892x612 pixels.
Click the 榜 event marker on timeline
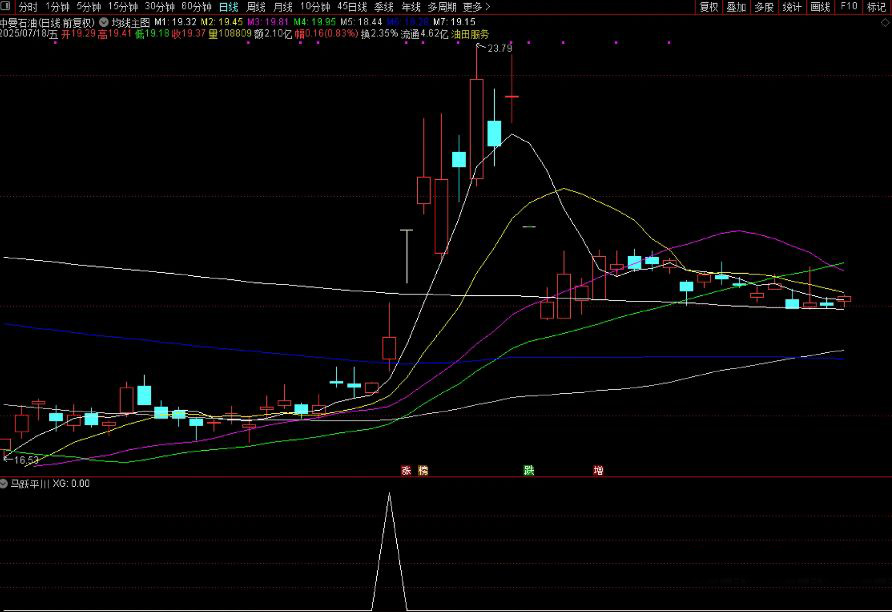(x=422, y=469)
